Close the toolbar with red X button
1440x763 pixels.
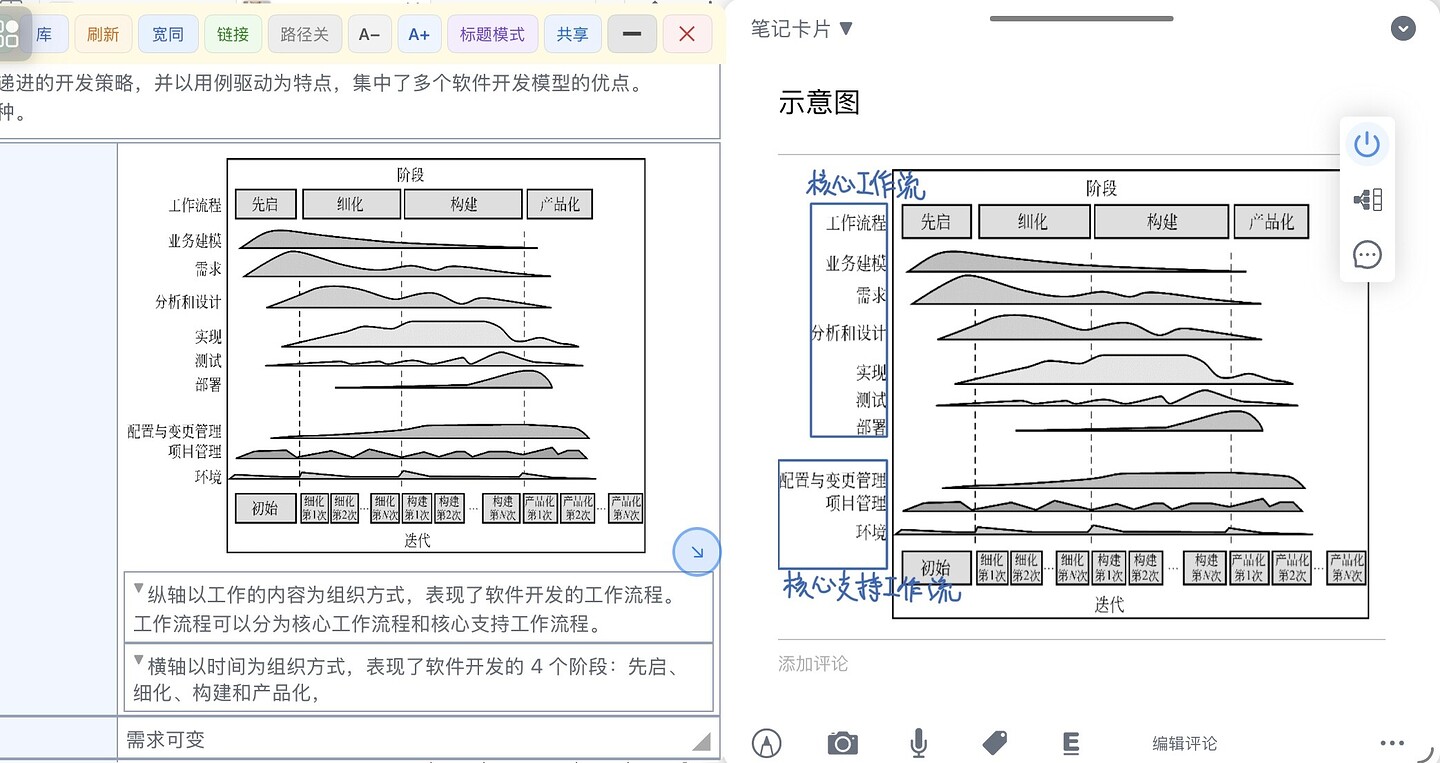pyautogui.click(x=687, y=34)
